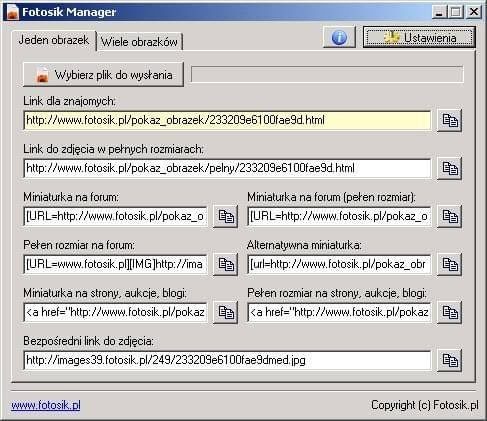Click the 'Link dla znajomych' text field
This screenshot has width=487, height=421.
pyautogui.click(x=227, y=120)
